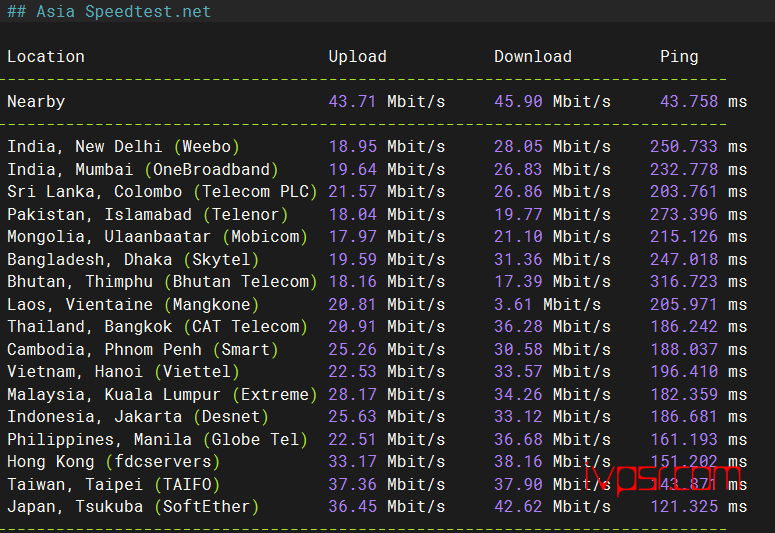Click Islamabad ping value 273.396

click(684, 215)
